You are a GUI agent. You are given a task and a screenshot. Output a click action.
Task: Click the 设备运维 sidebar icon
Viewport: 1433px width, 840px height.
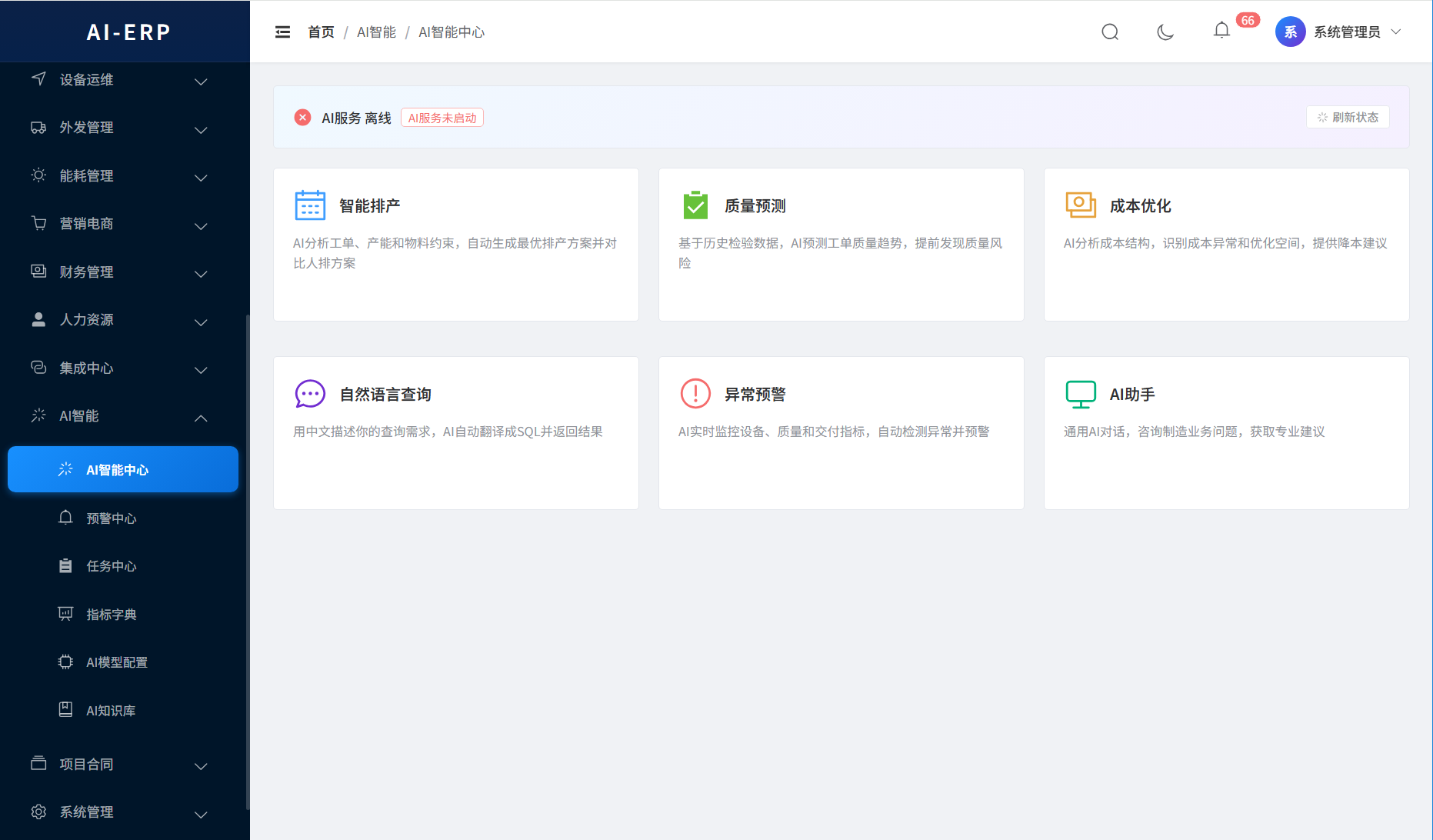tap(38, 78)
